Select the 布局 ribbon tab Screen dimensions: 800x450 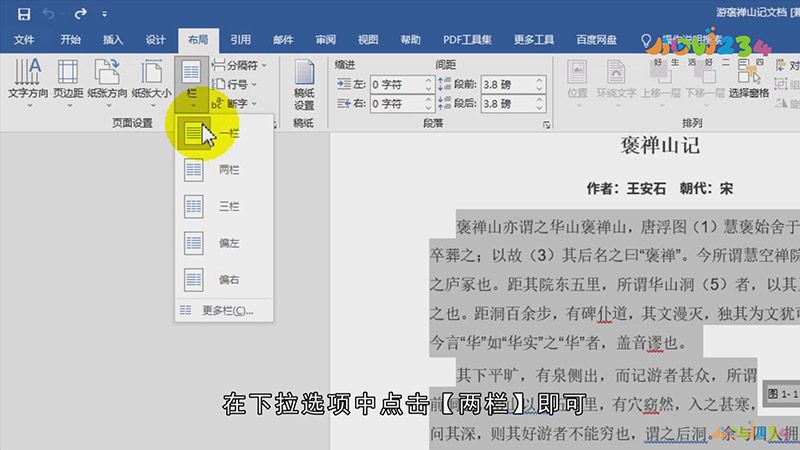[x=198, y=40]
